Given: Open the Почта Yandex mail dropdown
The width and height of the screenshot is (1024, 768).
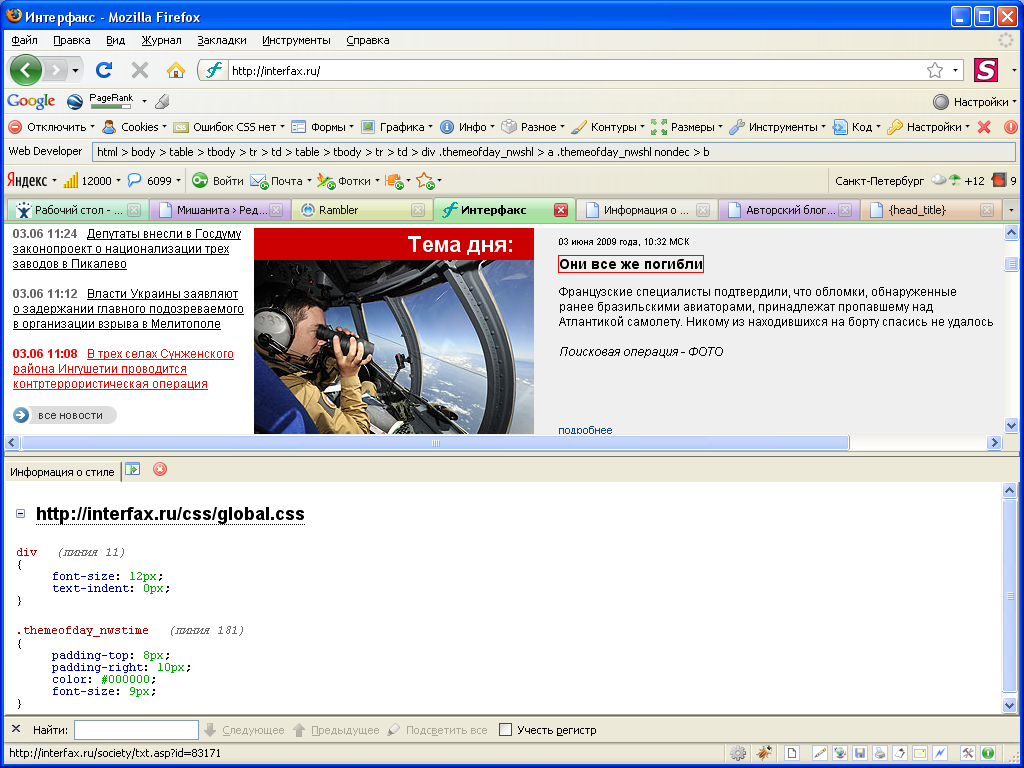Looking at the screenshot, I should (281, 181).
